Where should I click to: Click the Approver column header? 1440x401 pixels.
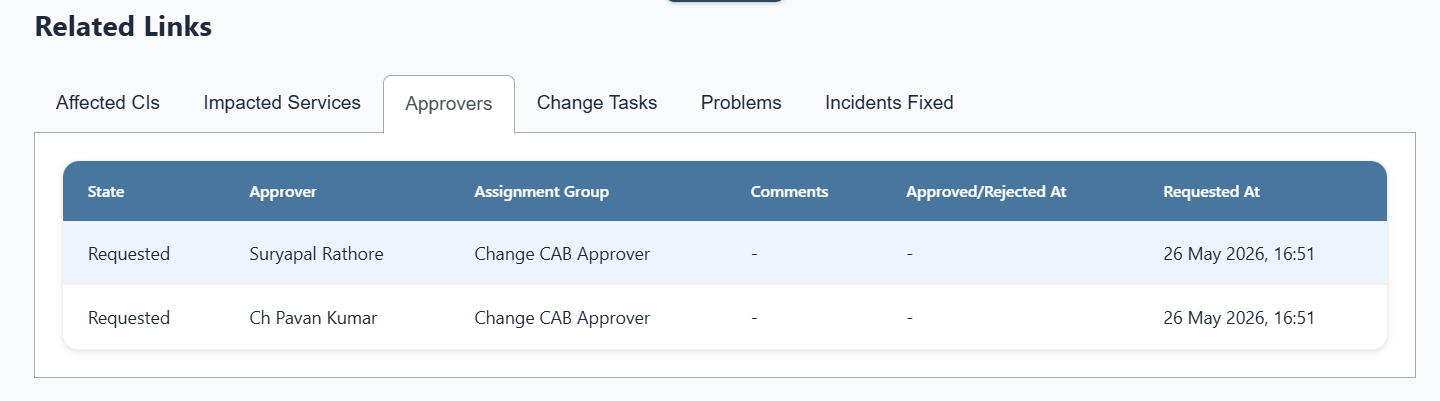283,192
